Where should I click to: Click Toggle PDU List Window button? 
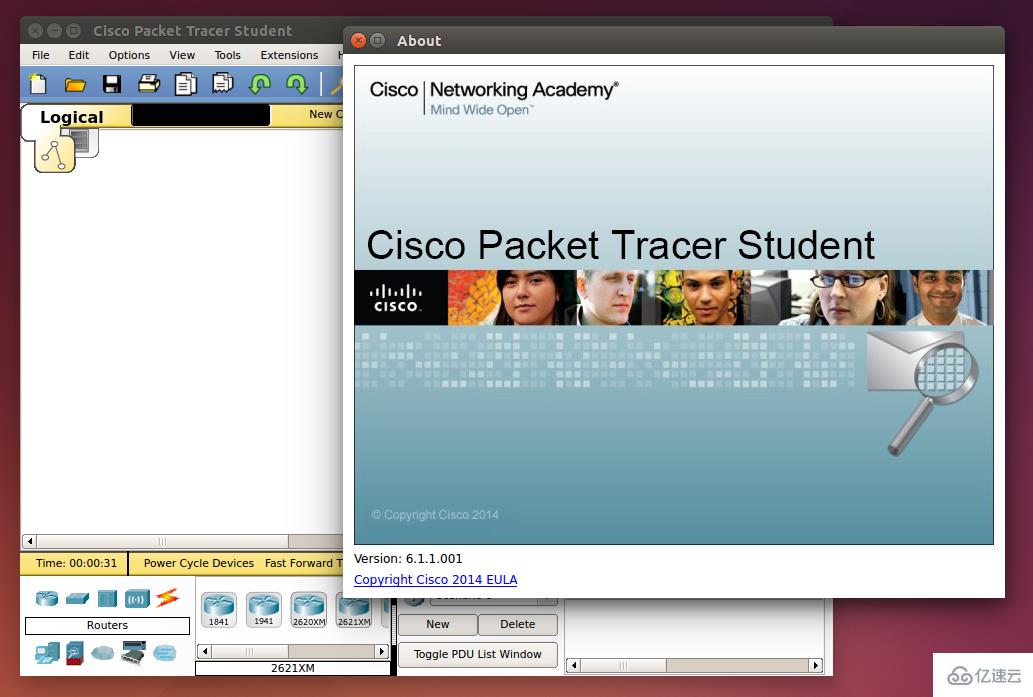click(478, 654)
